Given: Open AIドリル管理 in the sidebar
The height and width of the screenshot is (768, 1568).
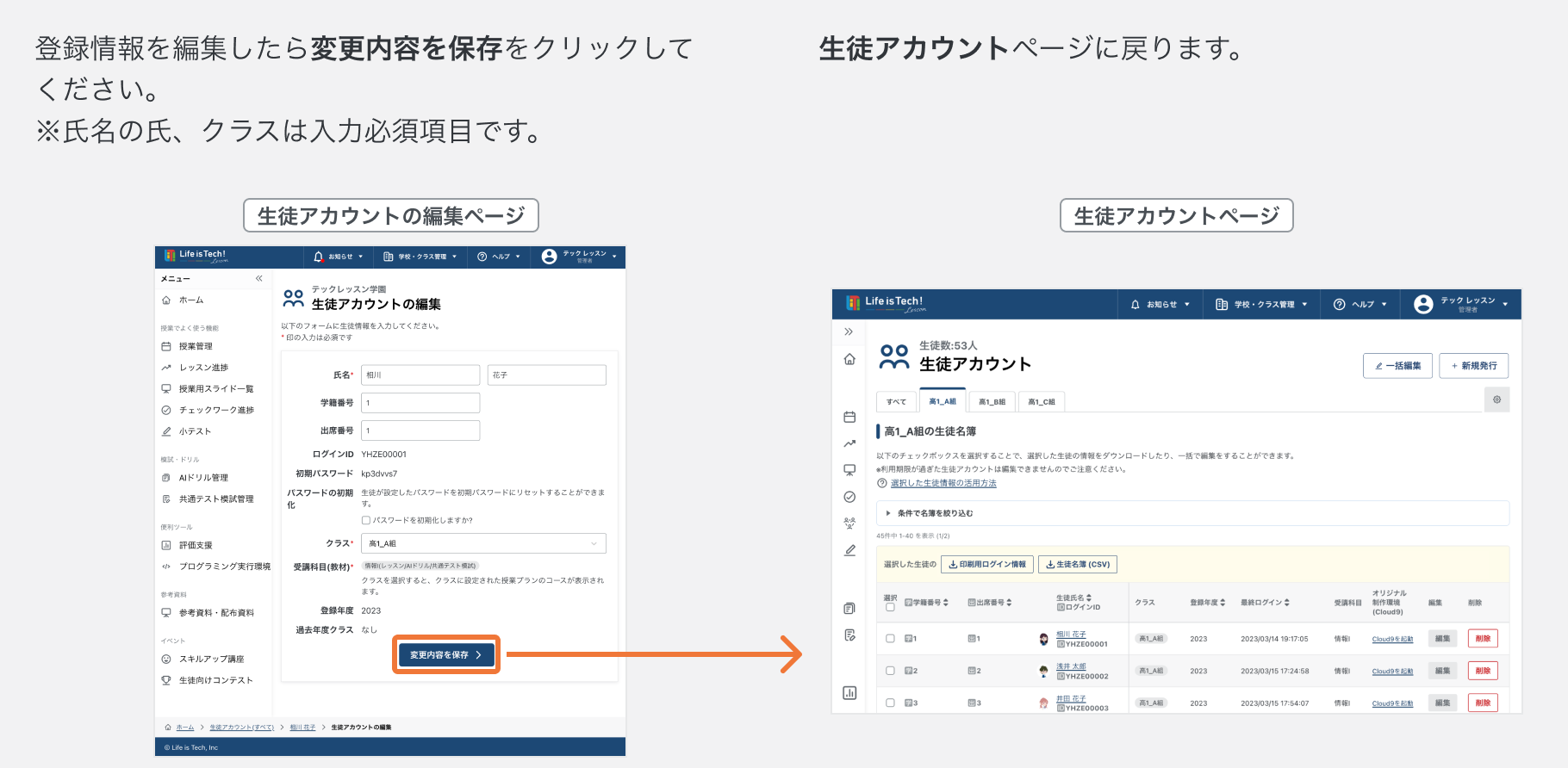Looking at the screenshot, I should pos(195,478).
